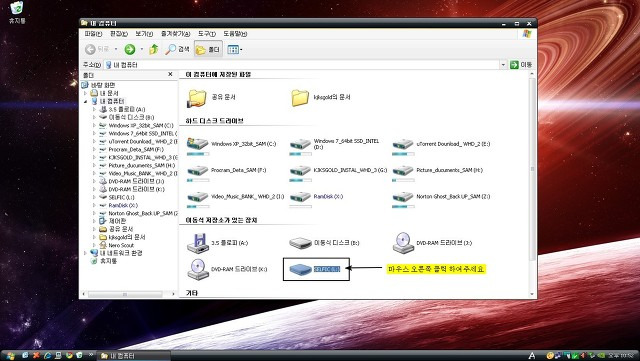The image size is (640, 361).
Task: Open the 도구(T) menu
Action: (207, 33)
